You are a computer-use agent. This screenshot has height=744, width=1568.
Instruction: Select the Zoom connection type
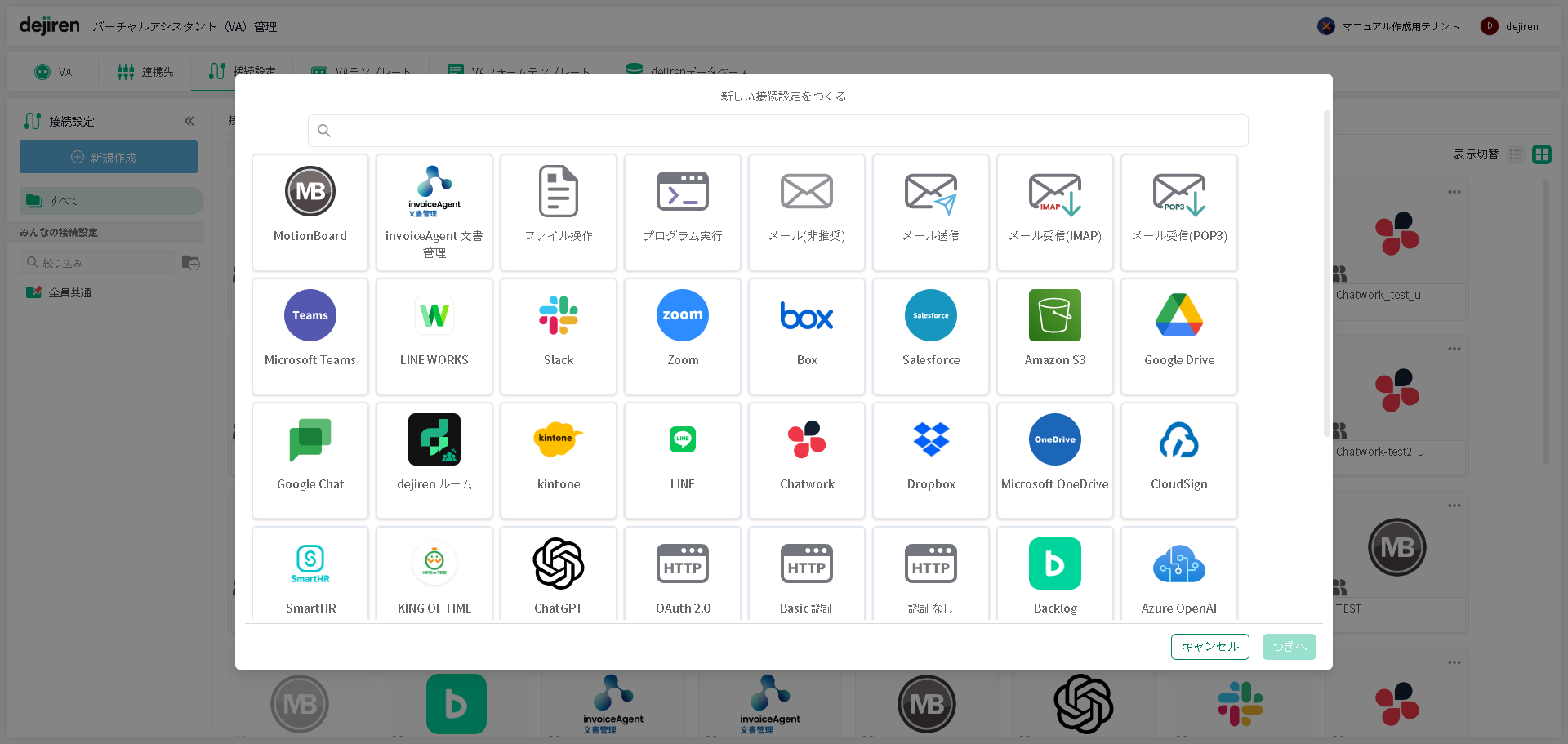(683, 316)
